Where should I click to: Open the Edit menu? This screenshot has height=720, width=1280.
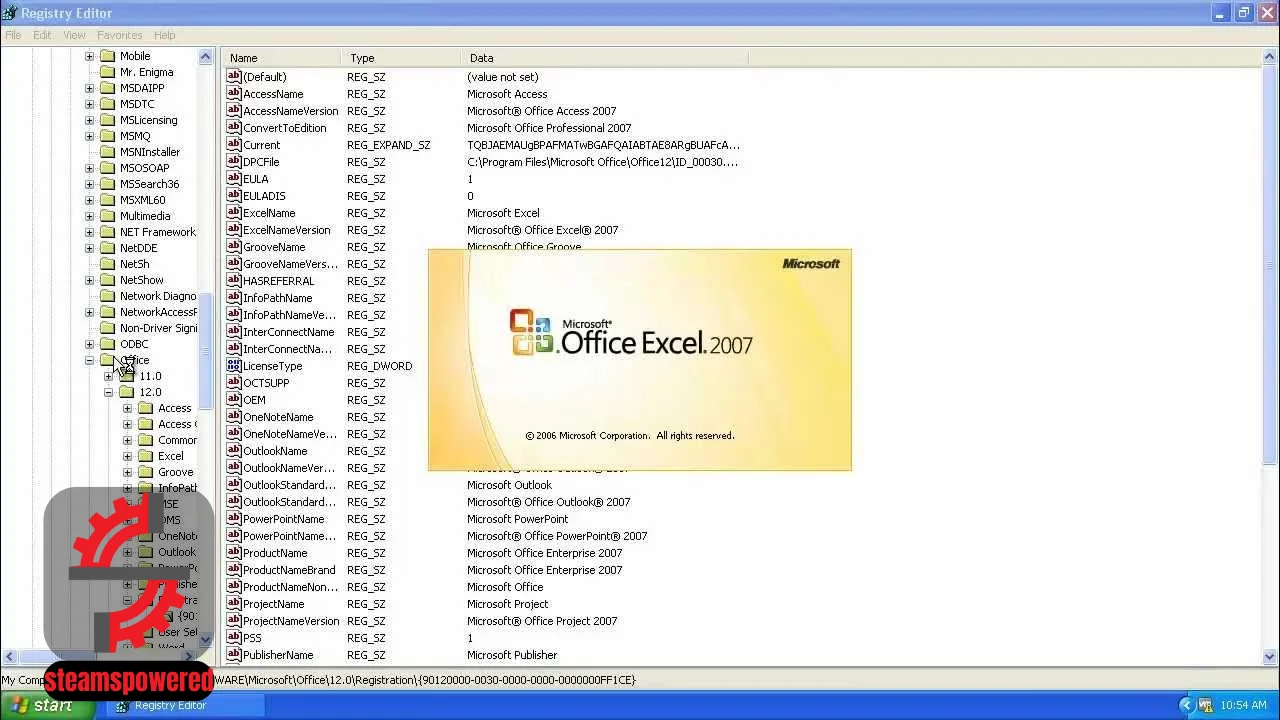pos(42,35)
